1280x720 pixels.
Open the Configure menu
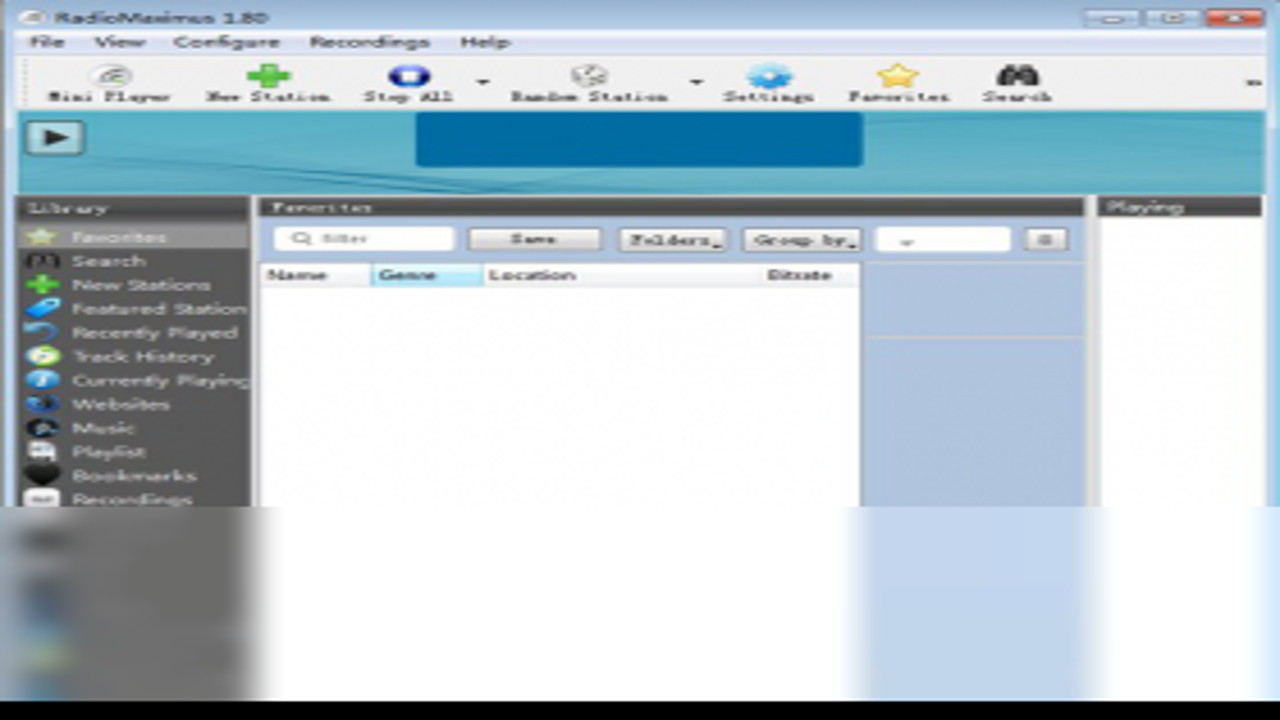pyautogui.click(x=226, y=42)
